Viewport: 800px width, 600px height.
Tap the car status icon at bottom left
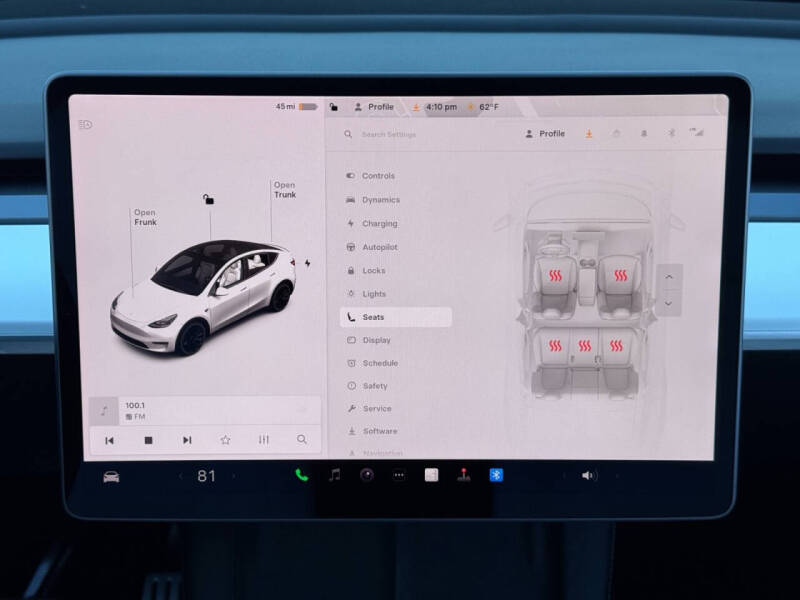click(109, 478)
